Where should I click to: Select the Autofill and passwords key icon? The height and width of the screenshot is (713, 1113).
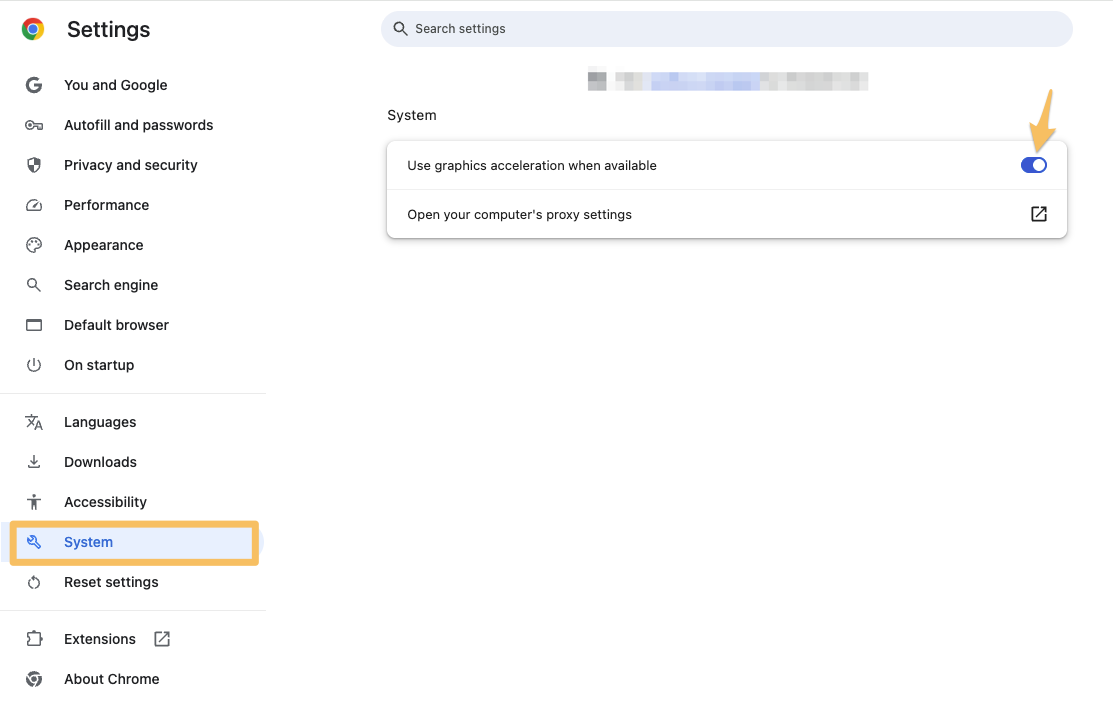tap(34, 125)
